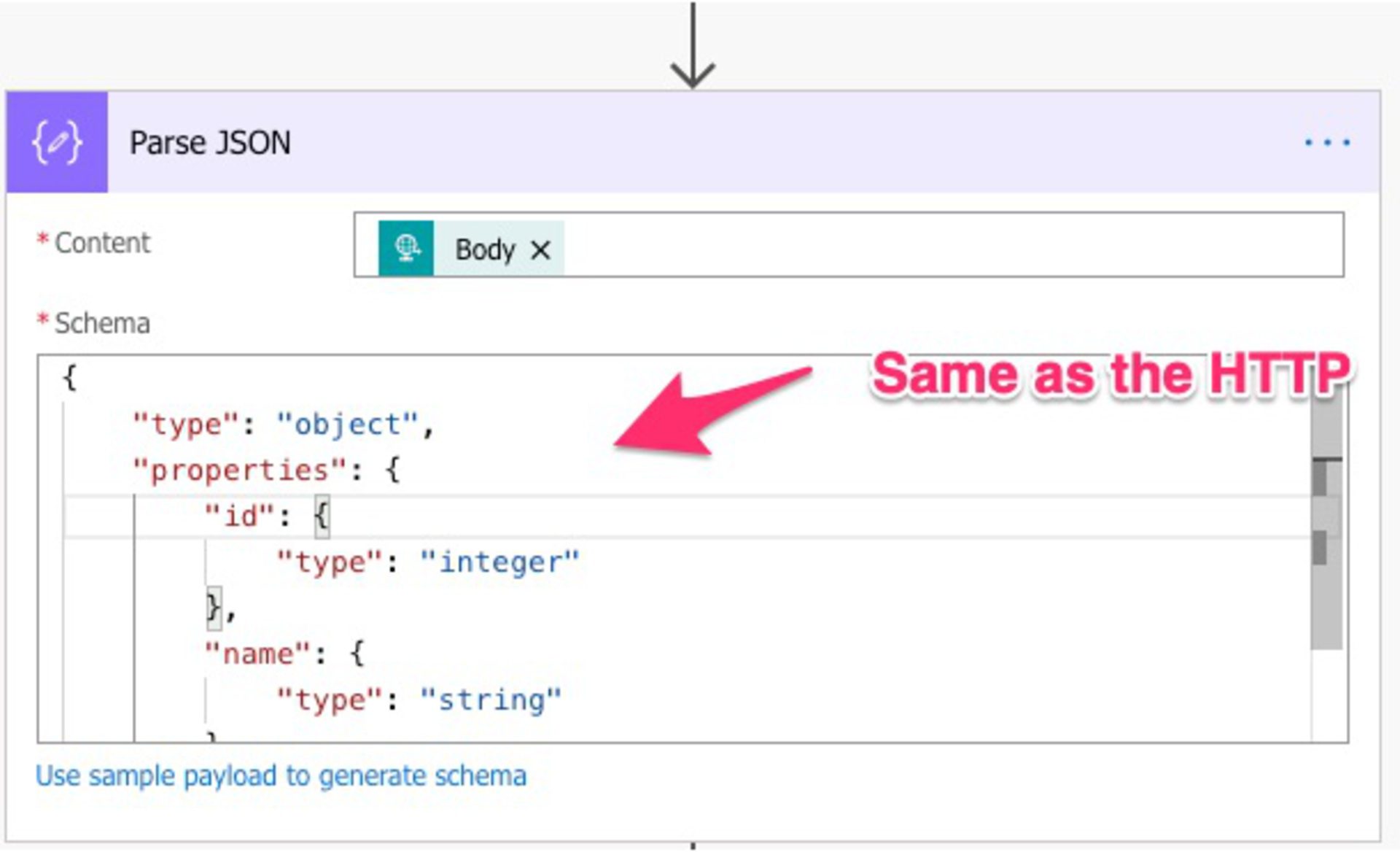Screen dimensions: 1400x852
Task: Click the Content field label
Action: click(x=102, y=242)
